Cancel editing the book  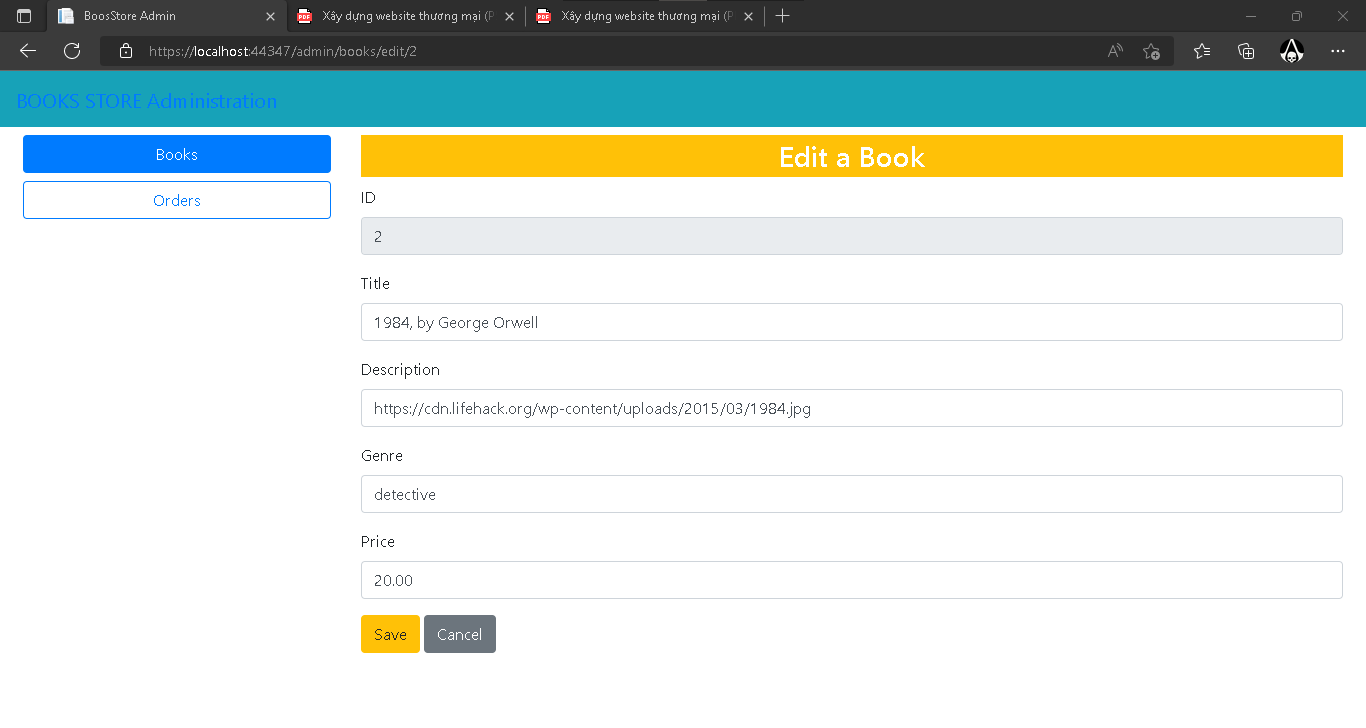(x=460, y=634)
